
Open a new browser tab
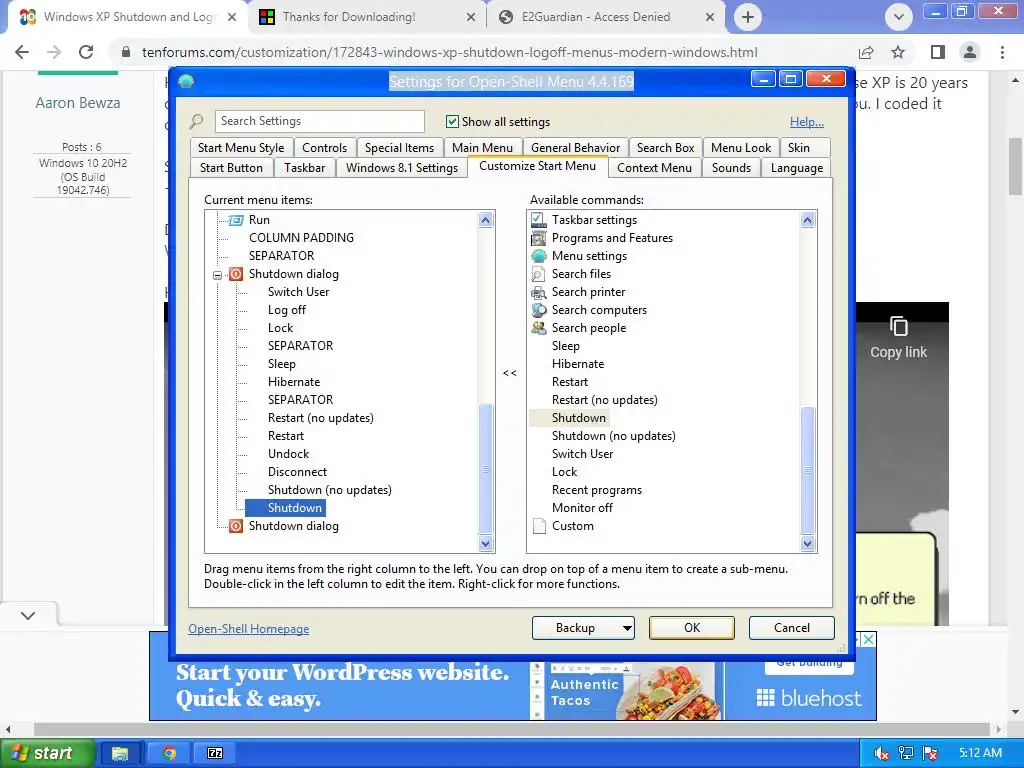coord(748,17)
